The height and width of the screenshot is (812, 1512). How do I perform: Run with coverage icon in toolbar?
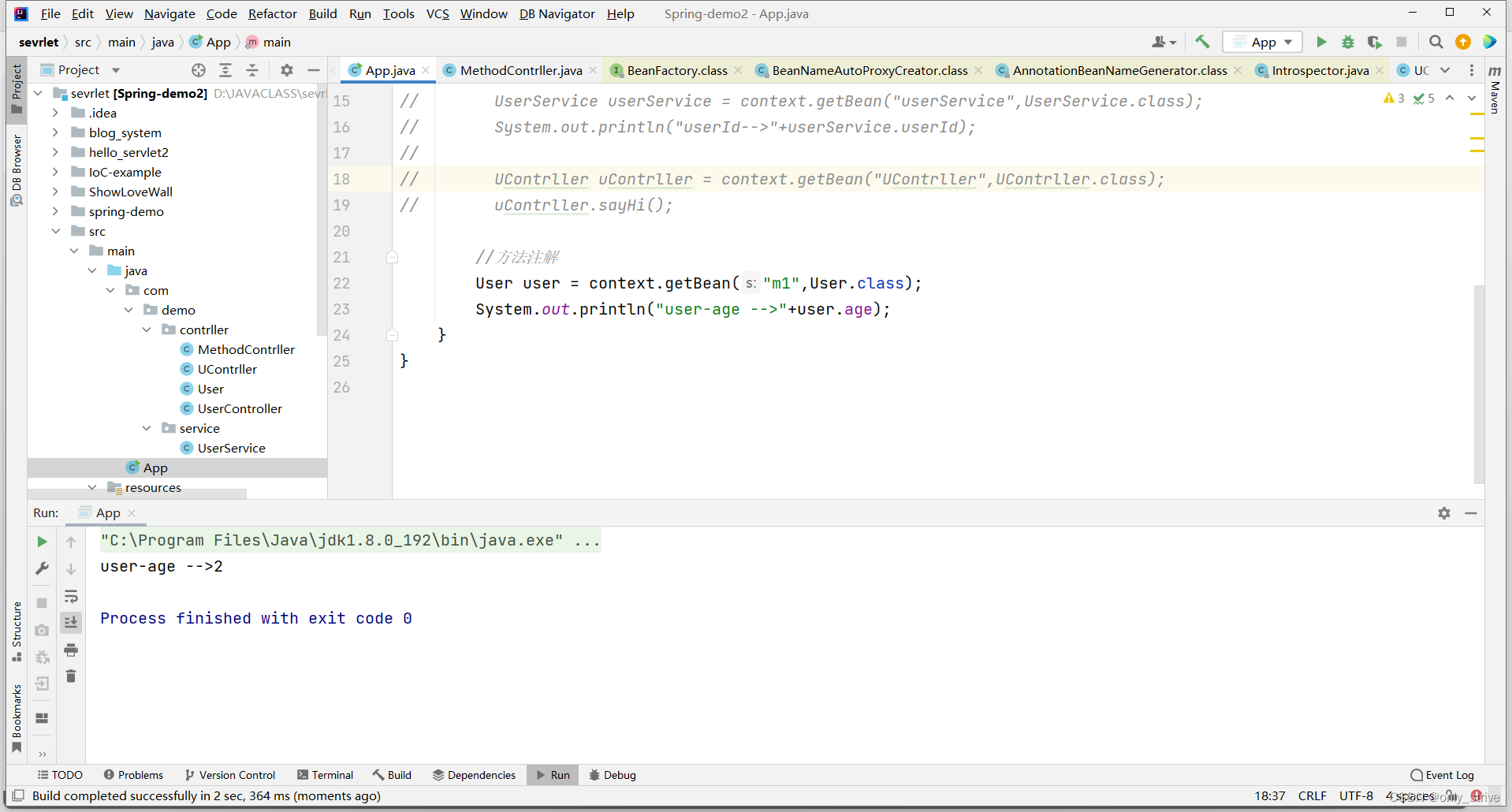[x=1375, y=42]
